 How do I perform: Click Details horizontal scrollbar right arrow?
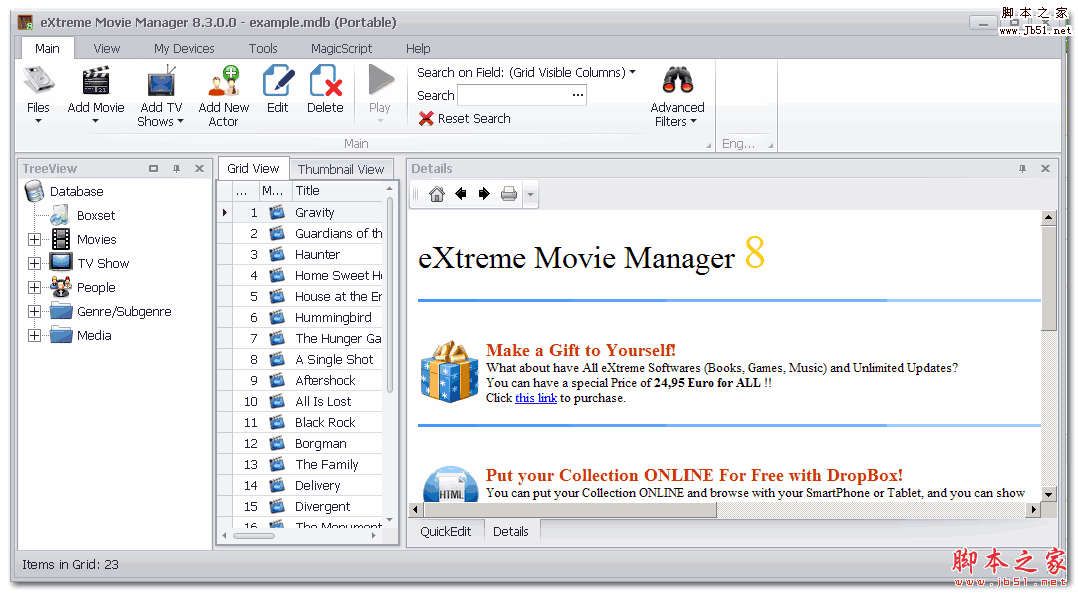(x=1033, y=510)
